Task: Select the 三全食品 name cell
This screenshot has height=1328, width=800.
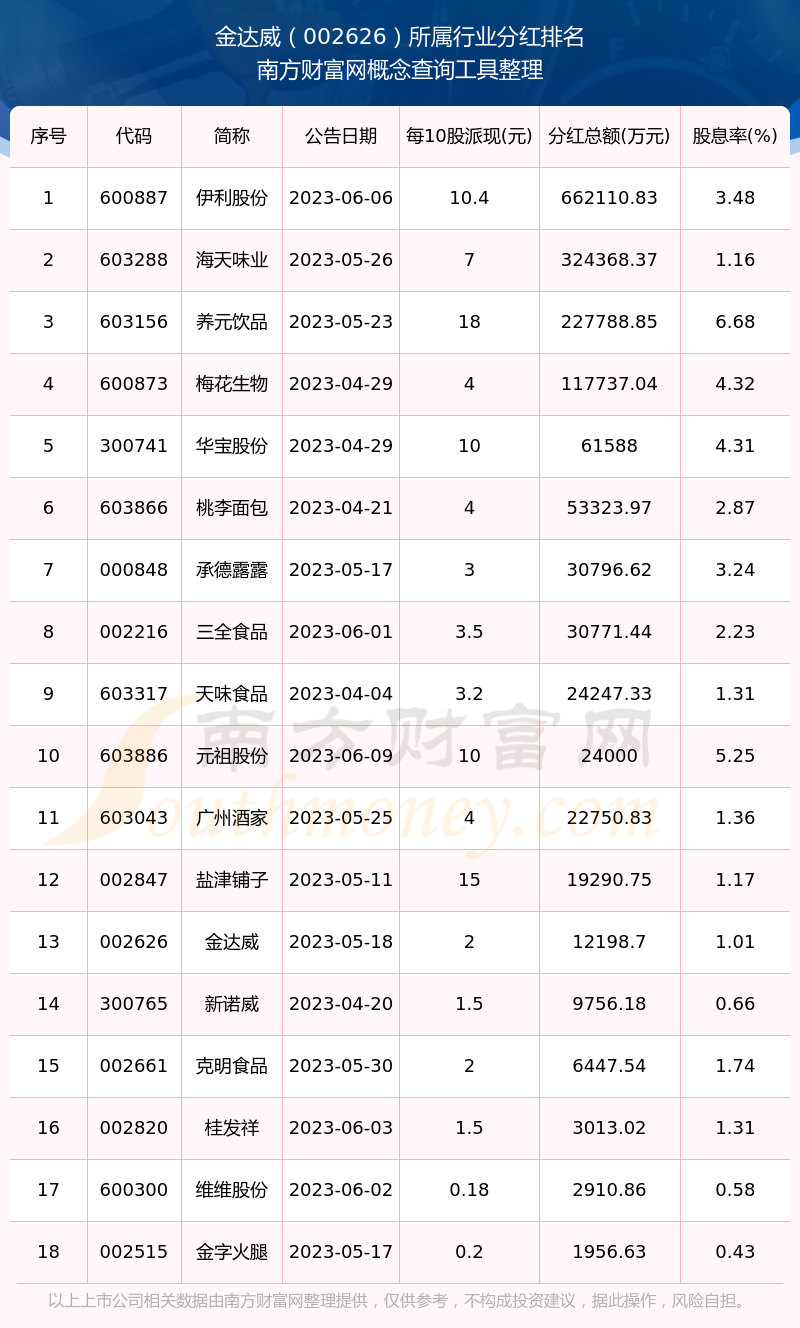Action: pyautogui.click(x=232, y=632)
